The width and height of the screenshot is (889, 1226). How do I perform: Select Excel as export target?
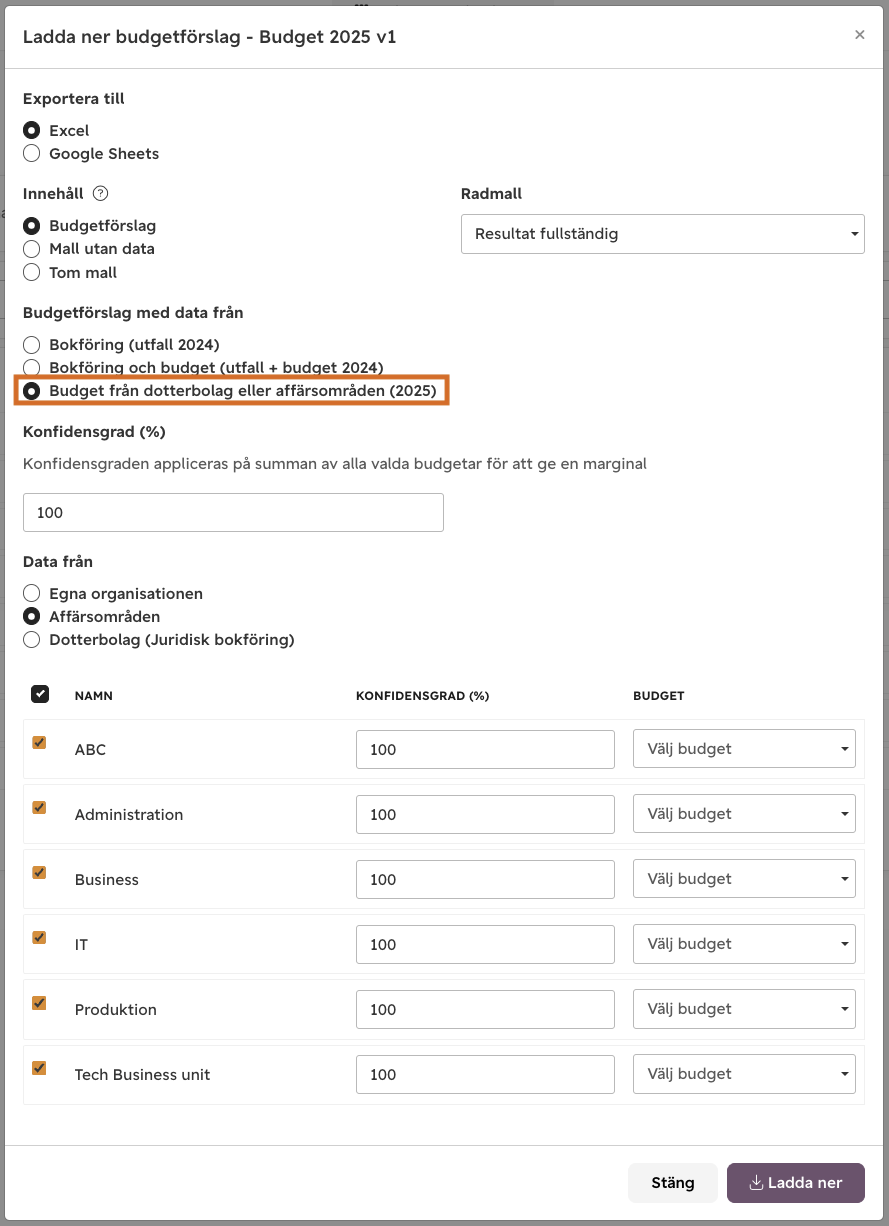tap(32, 131)
